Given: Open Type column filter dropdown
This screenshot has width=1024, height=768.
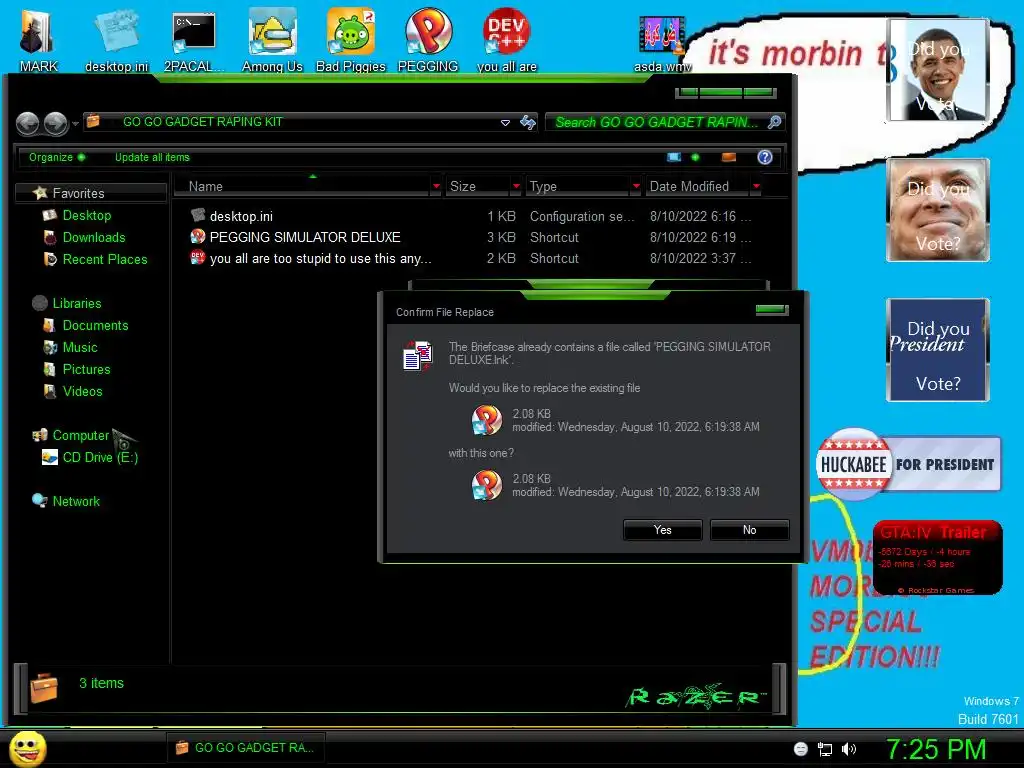Looking at the screenshot, I should click(636, 187).
